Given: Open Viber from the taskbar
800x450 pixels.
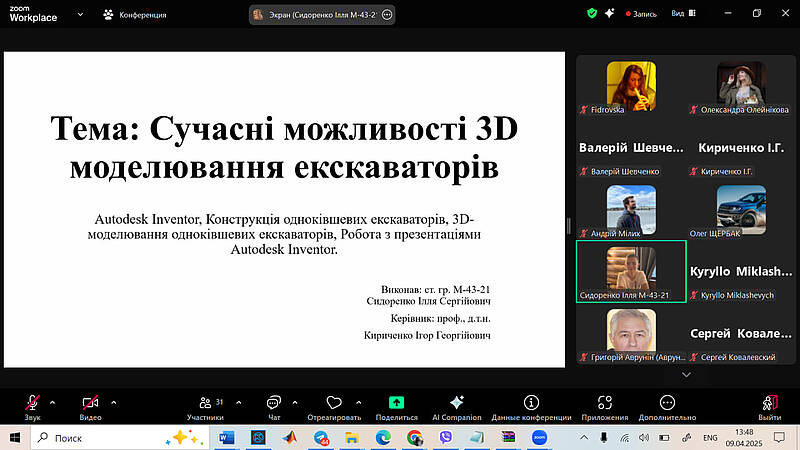Looking at the screenshot, I should click(x=445, y=438).
